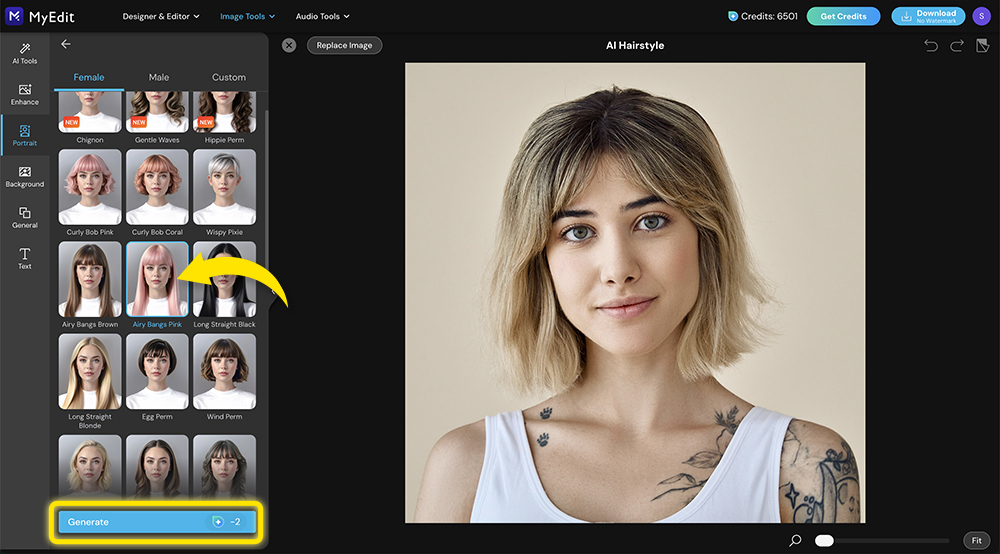The width and height of the screenshot is (1000, 554).
Task: Click the Fit zoom button
Action: tap(976, 541)
